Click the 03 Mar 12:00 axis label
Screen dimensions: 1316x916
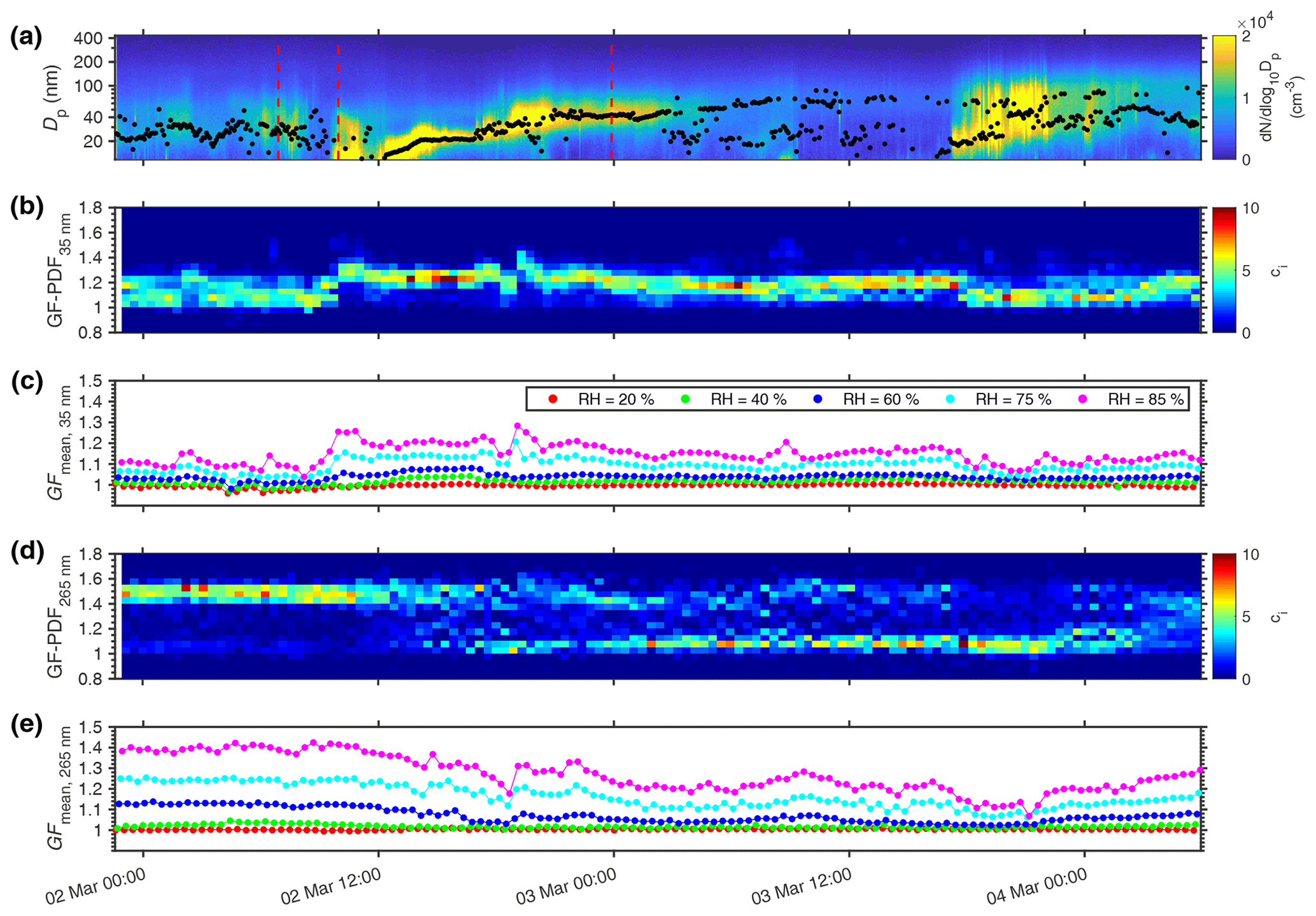point(801,886)
